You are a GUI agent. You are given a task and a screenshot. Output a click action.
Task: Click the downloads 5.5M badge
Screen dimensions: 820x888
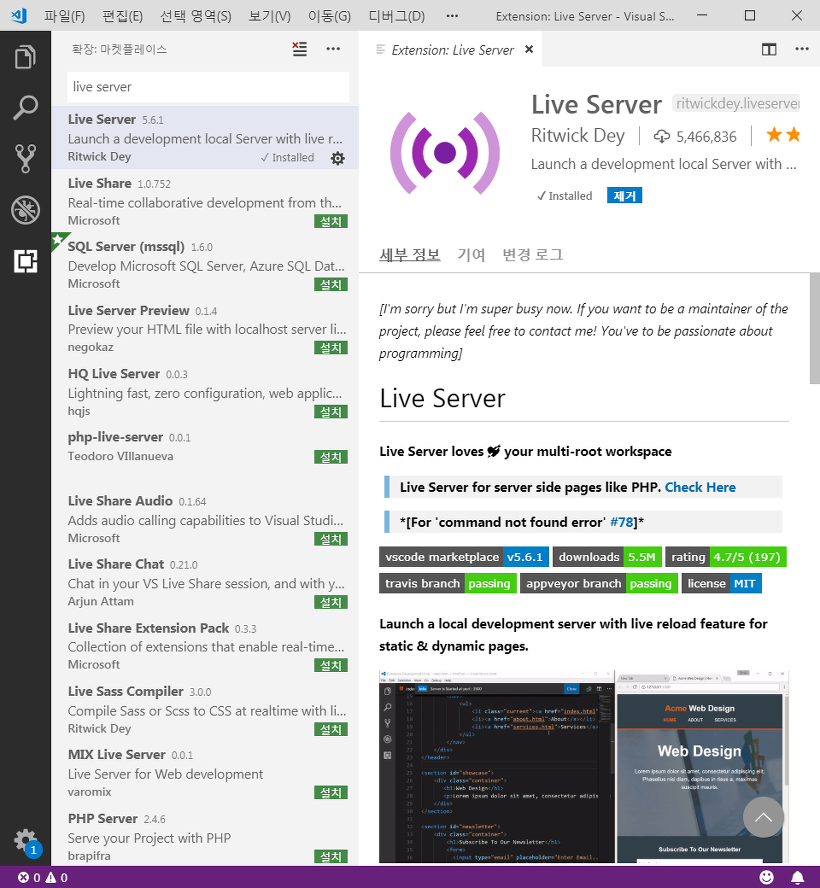[x=607, y=557]
